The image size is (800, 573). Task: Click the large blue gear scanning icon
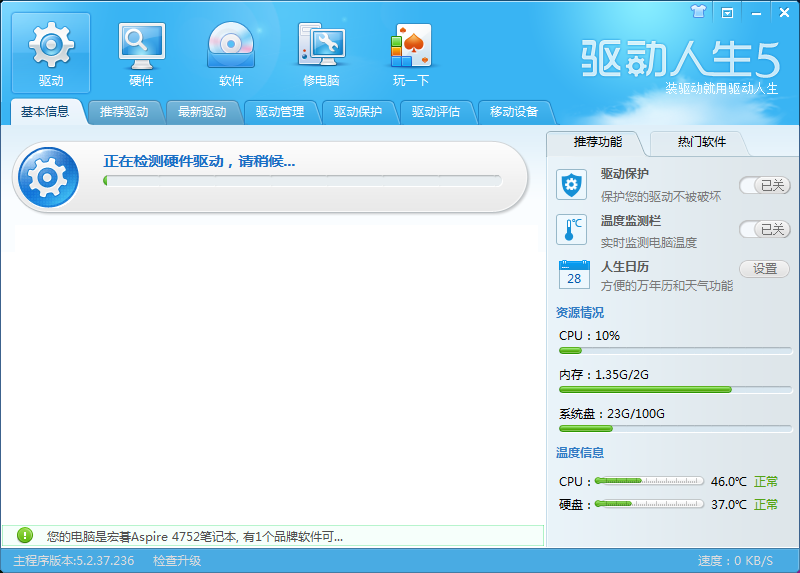[48, 178]
